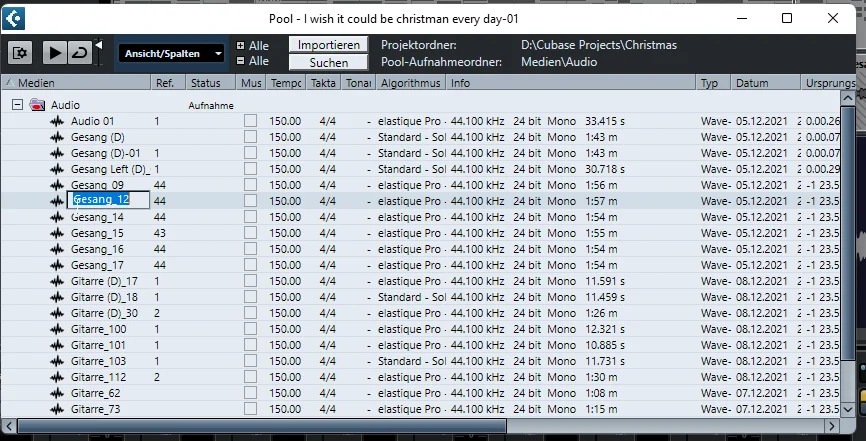This screenshot has width=866, height=441.
Task: Click the Gesang_12 name edit field
Action: tap(108, 200)
